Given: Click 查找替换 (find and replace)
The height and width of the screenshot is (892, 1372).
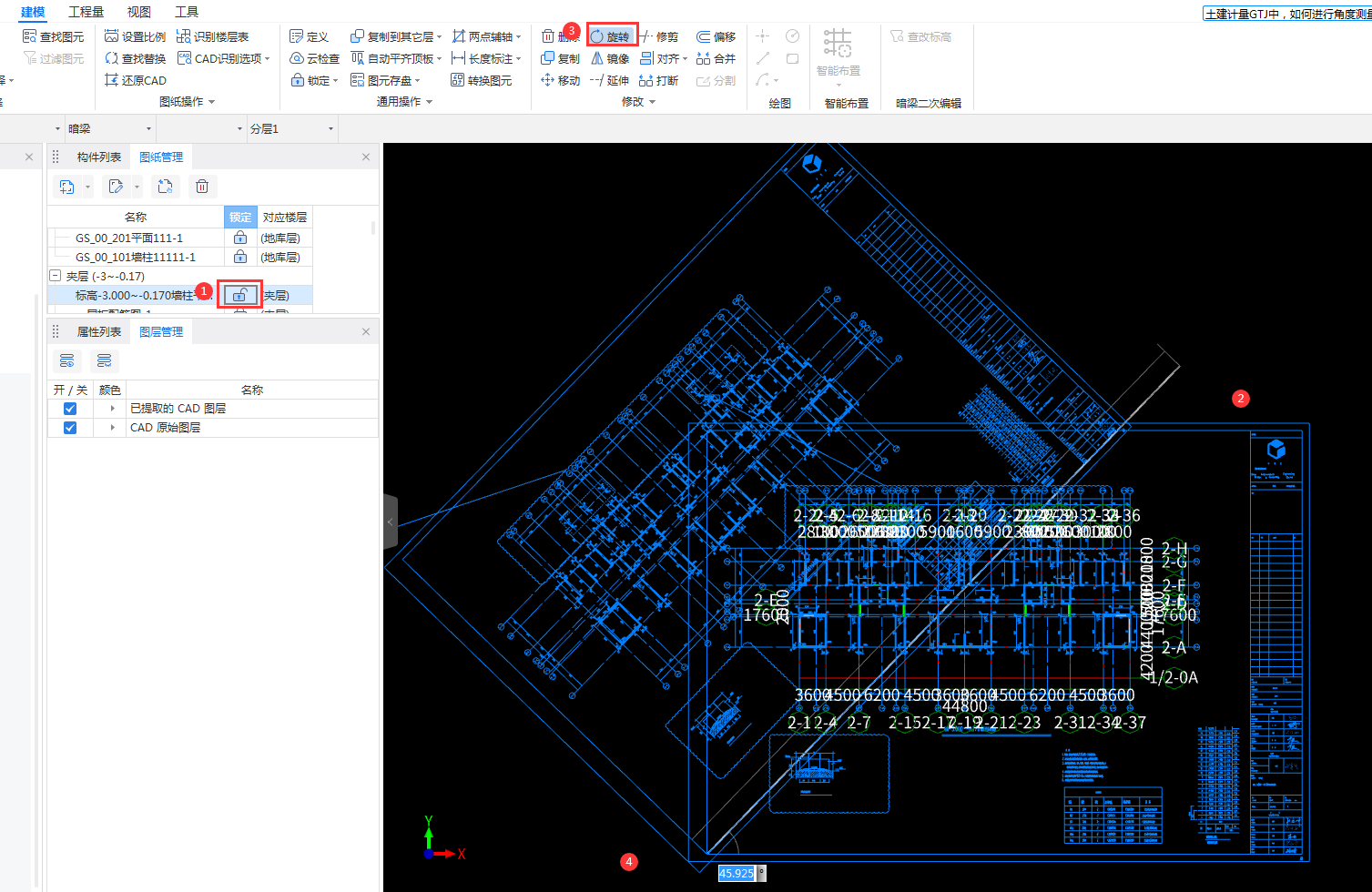Looking at the screenshot, I should (135, 58).
